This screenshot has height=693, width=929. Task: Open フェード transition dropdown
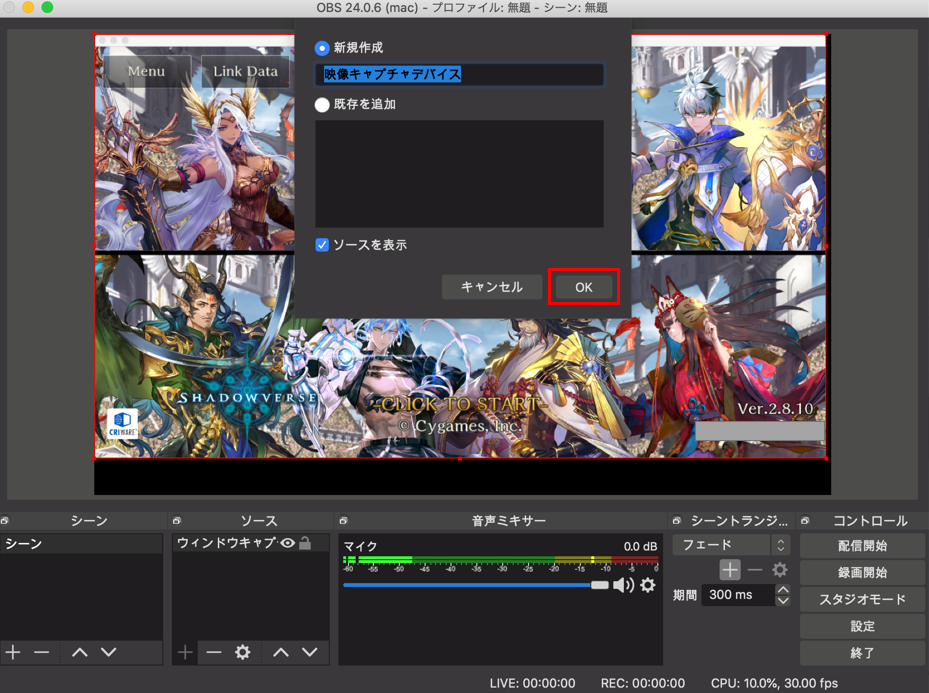coord(731,544)
